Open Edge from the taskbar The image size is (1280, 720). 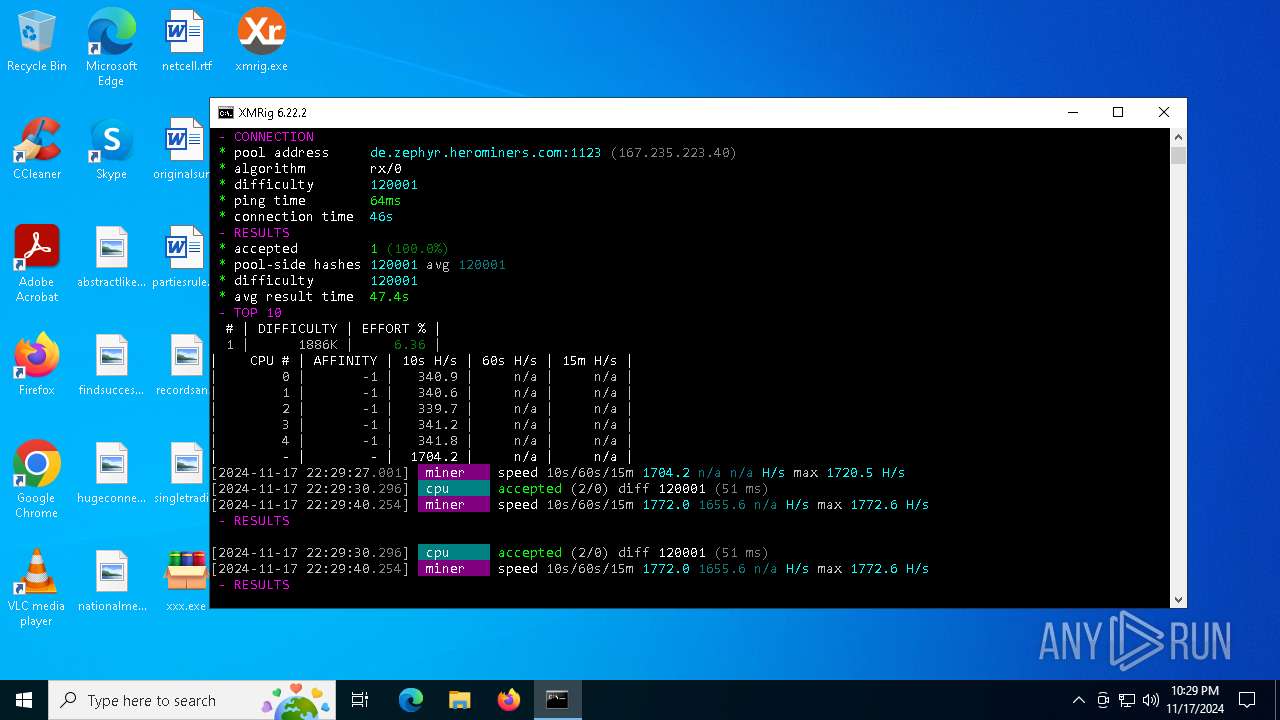[411, 700]
